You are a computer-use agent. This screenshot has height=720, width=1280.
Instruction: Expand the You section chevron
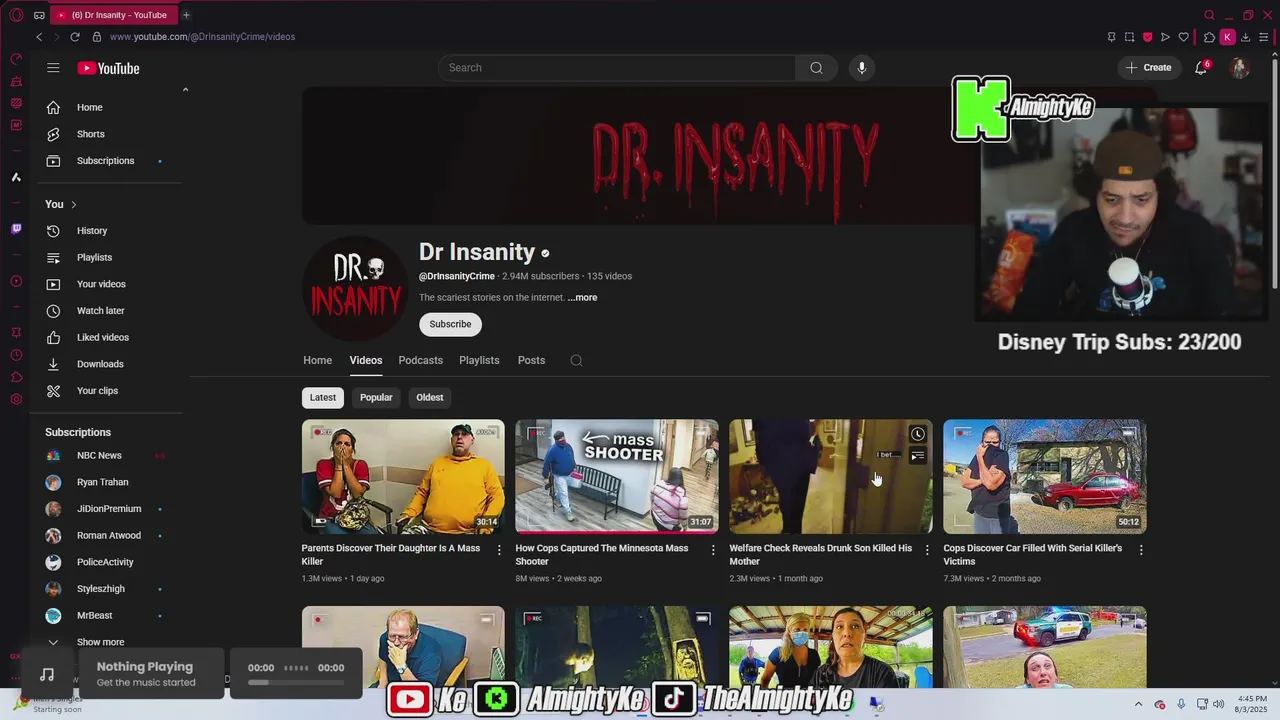click(73, 205)
